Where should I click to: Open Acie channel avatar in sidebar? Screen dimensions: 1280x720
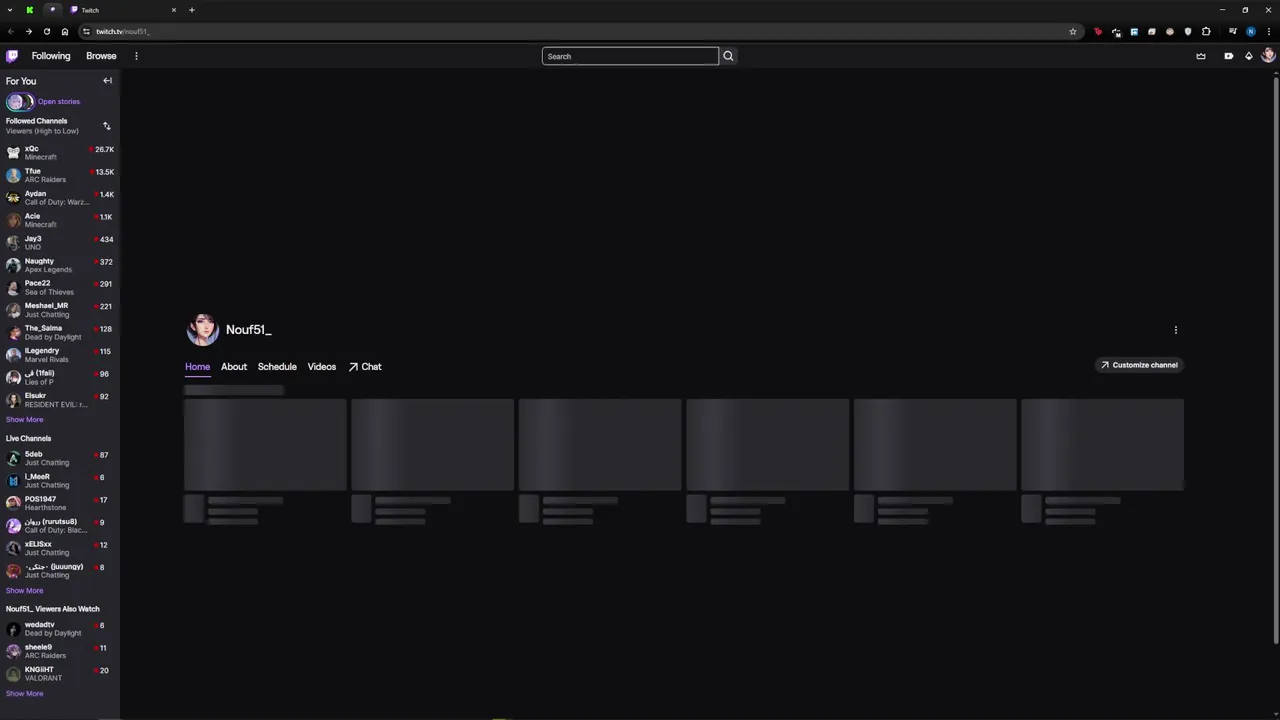tap(13, 220)
